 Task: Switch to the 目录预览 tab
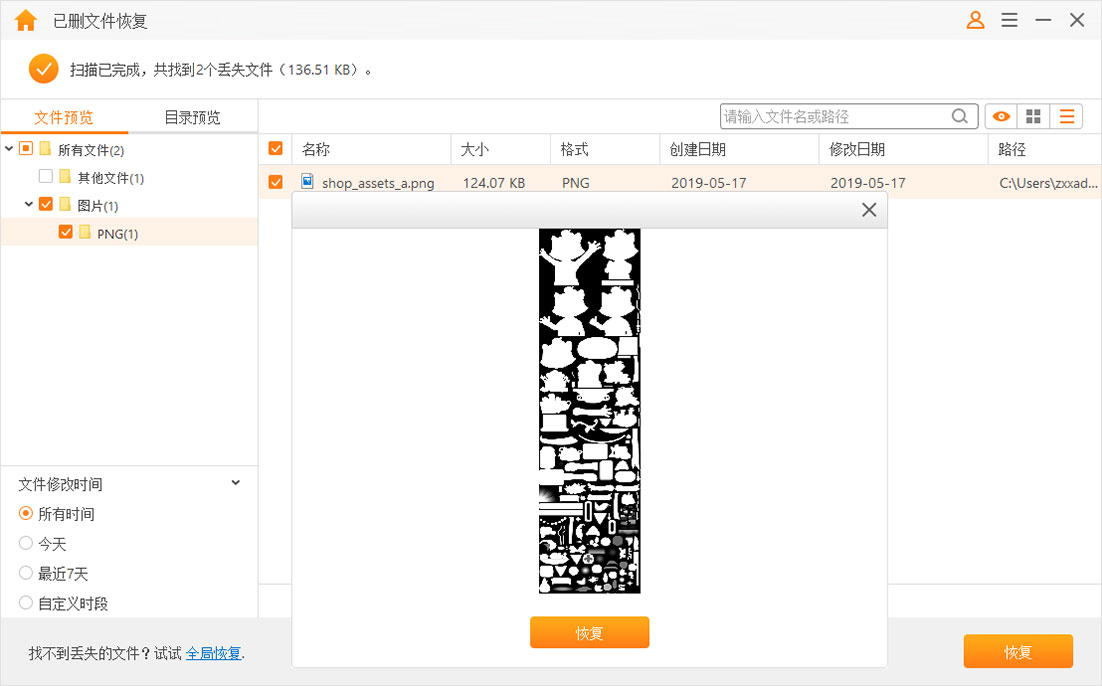pos(190,116)
